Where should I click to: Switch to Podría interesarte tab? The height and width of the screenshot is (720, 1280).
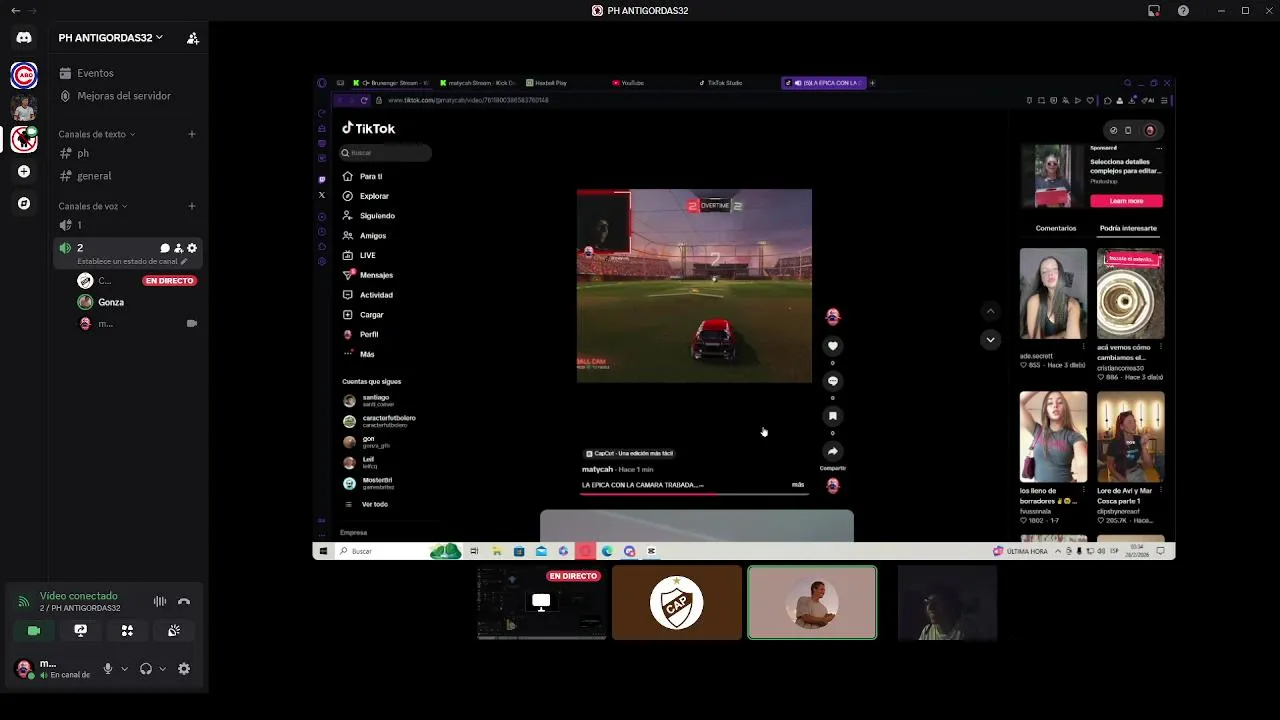1128,228
